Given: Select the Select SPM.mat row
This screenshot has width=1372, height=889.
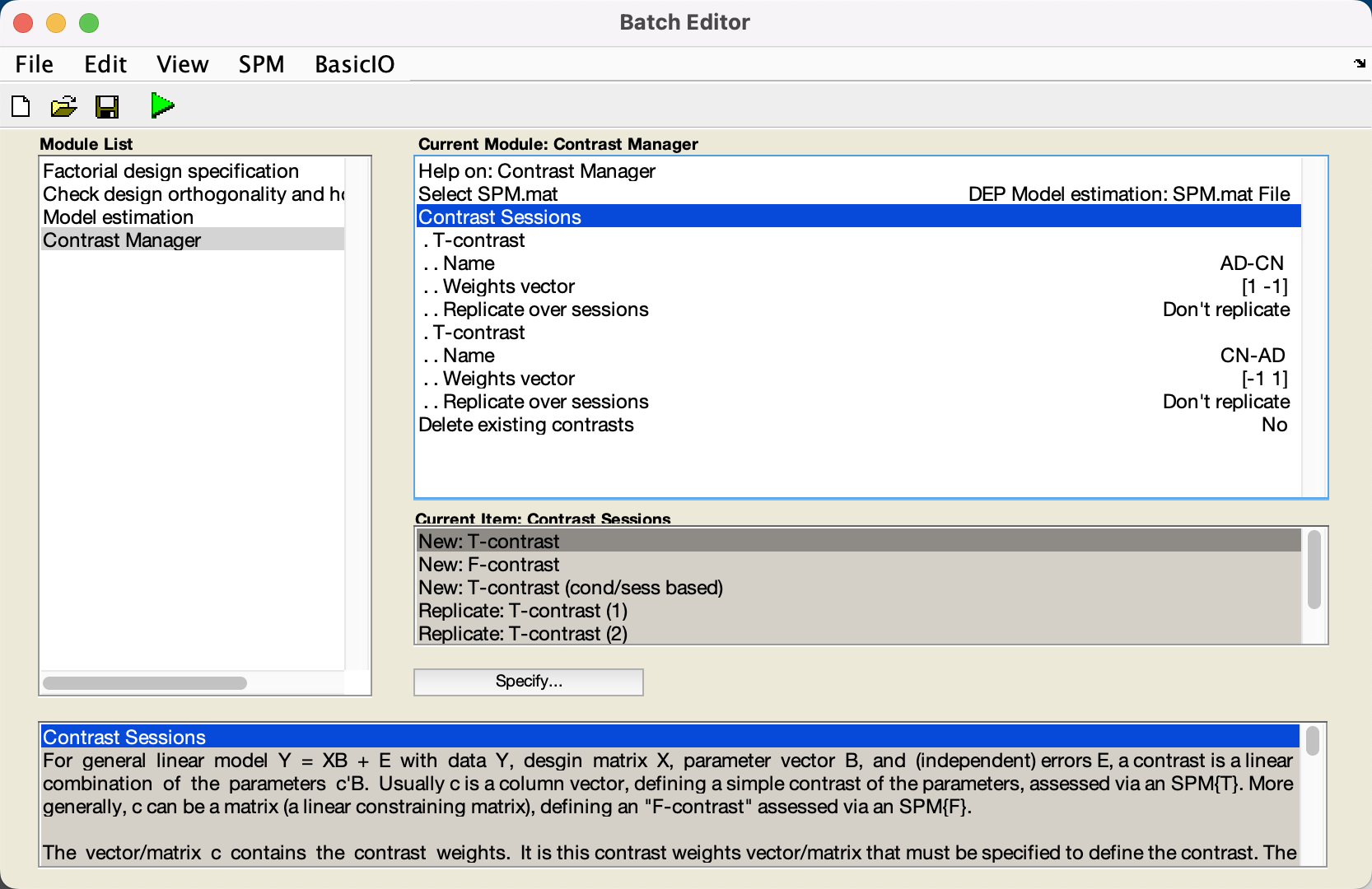Looking at the screenshot, I should click(858, 194).
